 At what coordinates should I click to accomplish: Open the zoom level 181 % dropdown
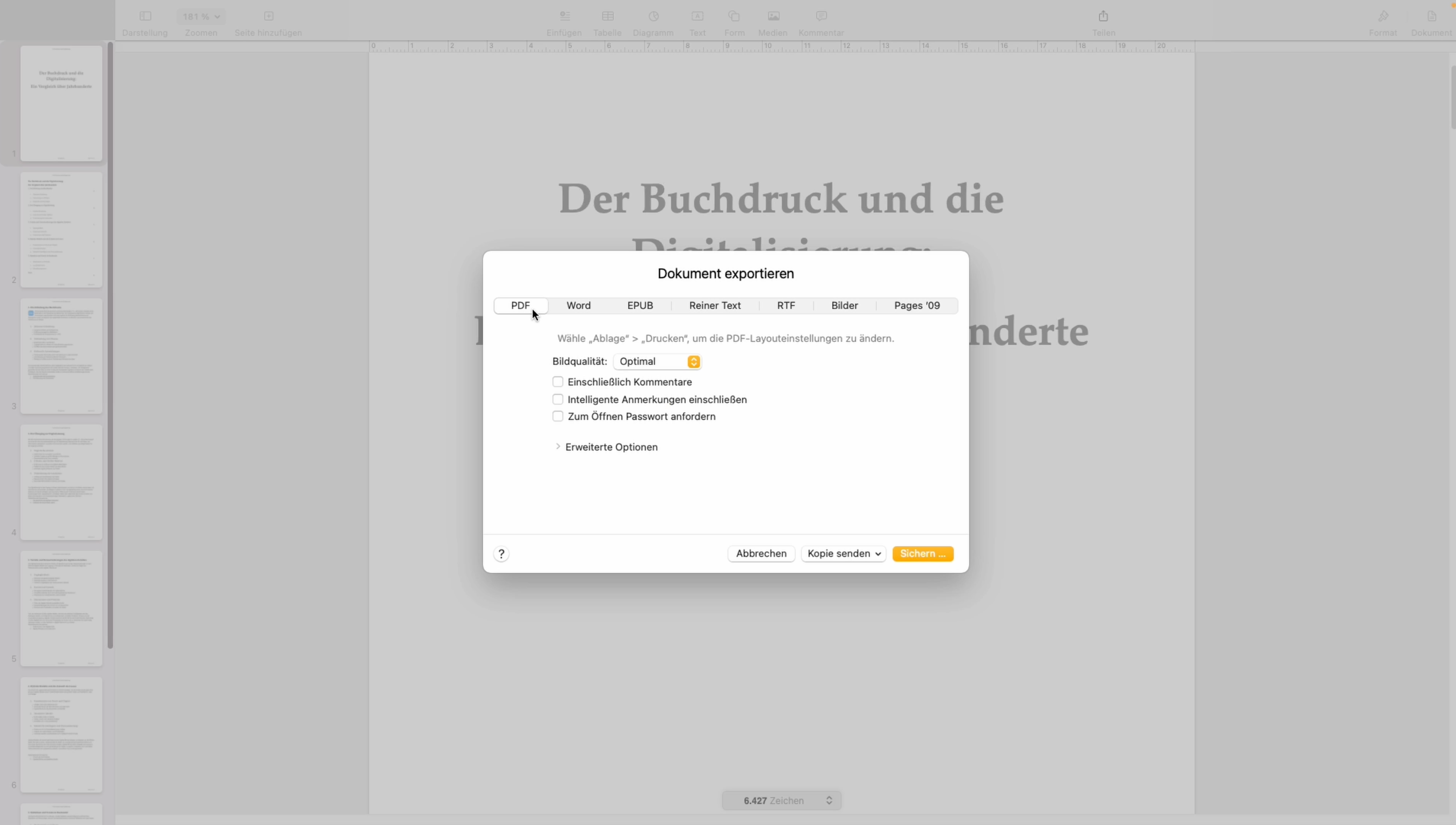pos(201,17)
